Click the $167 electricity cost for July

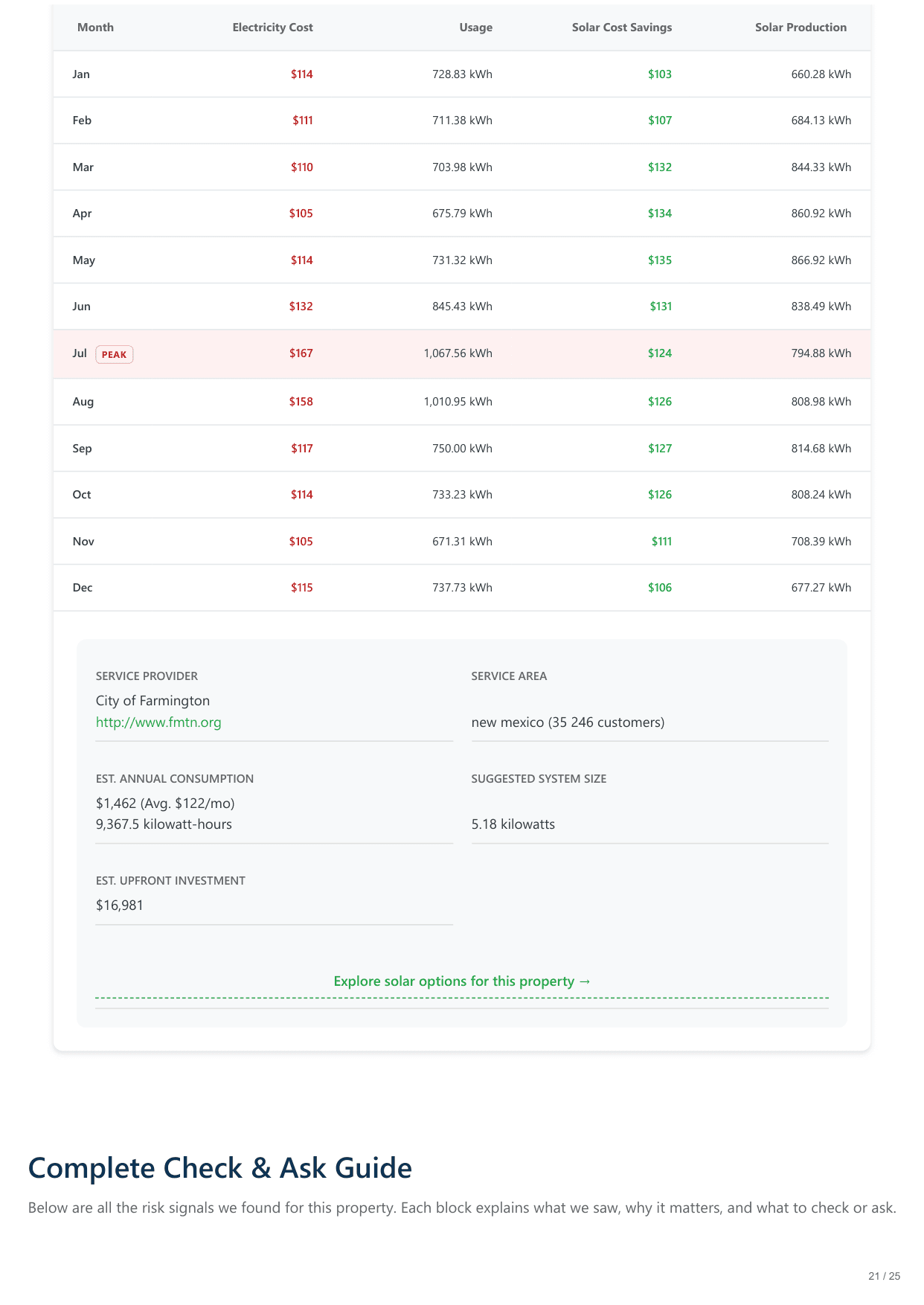coord(301,353)
